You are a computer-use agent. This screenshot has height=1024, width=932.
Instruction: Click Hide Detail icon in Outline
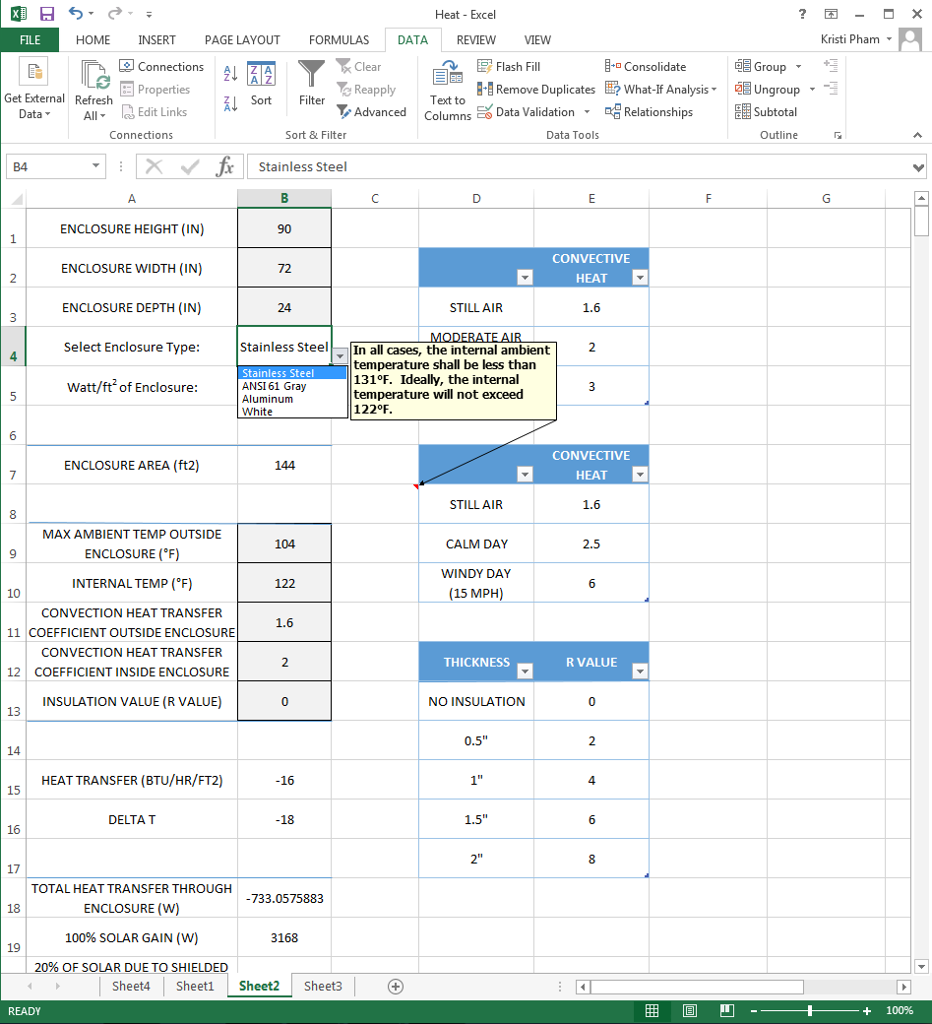point(831,88)
